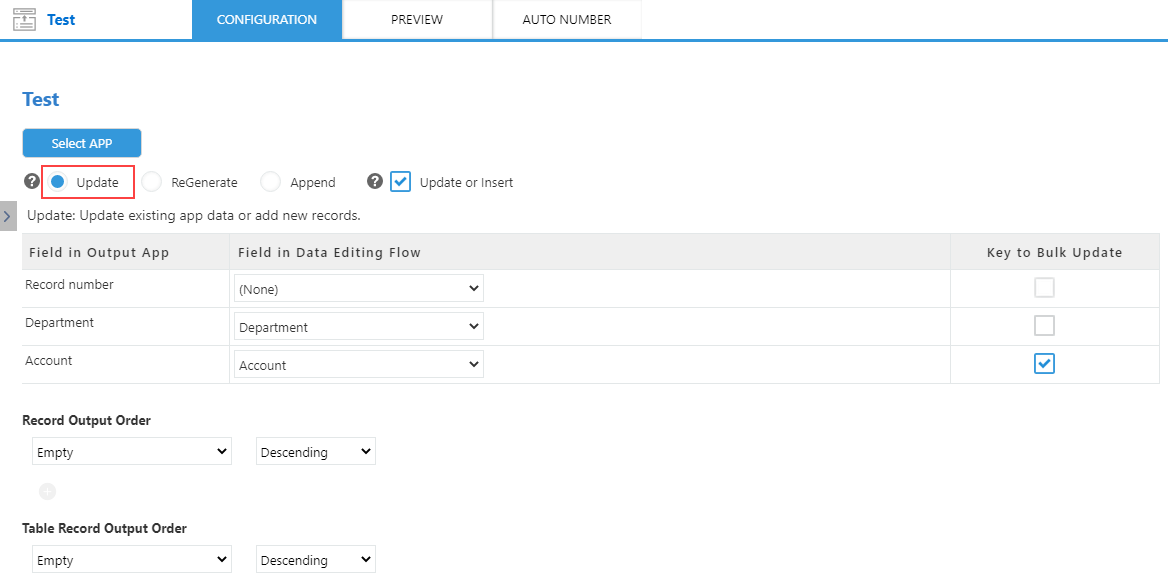This screenshot has height=588, width=1168.
Task: Open Table Record Output Order Descending dropdown
Action: pyautogui.click(x=316, y=560)
